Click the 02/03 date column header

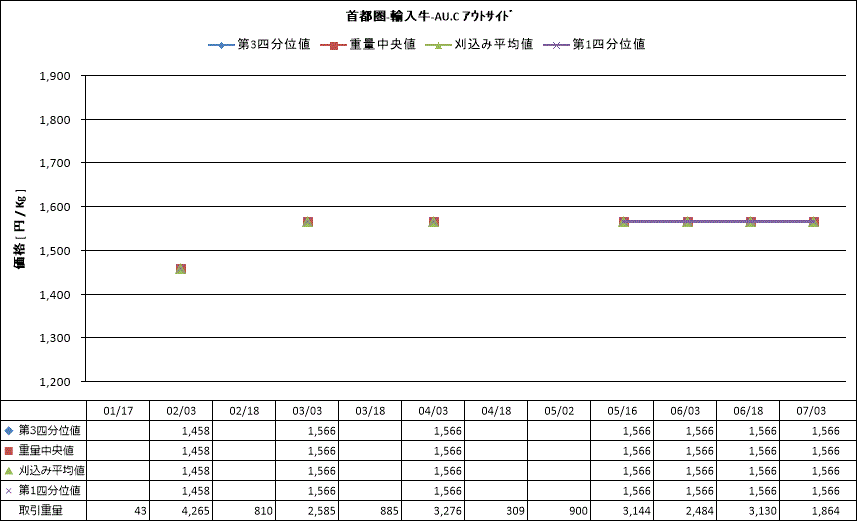point(181,411)
